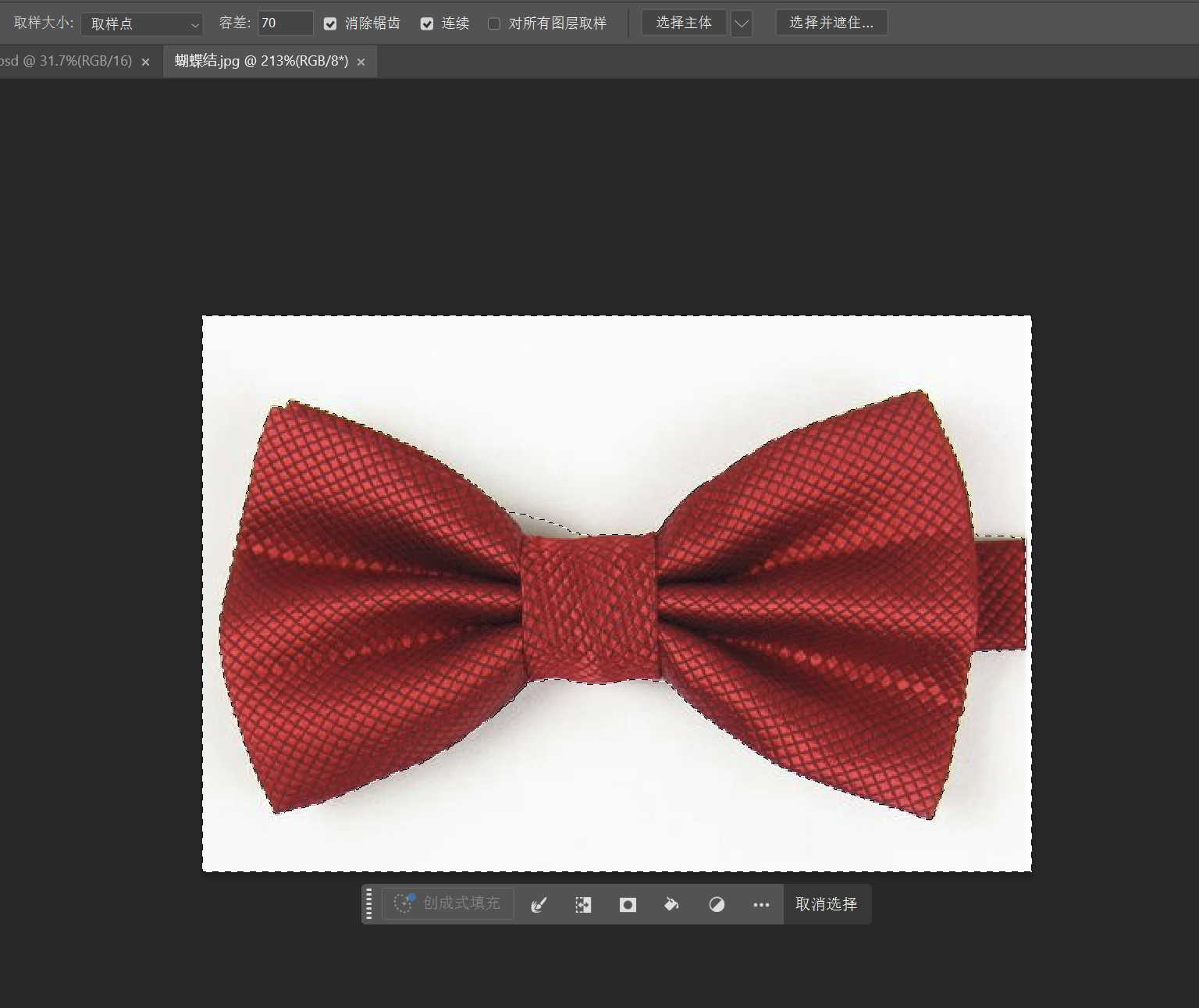
Task: Click the invert selection icon
Action: [583, 904]
